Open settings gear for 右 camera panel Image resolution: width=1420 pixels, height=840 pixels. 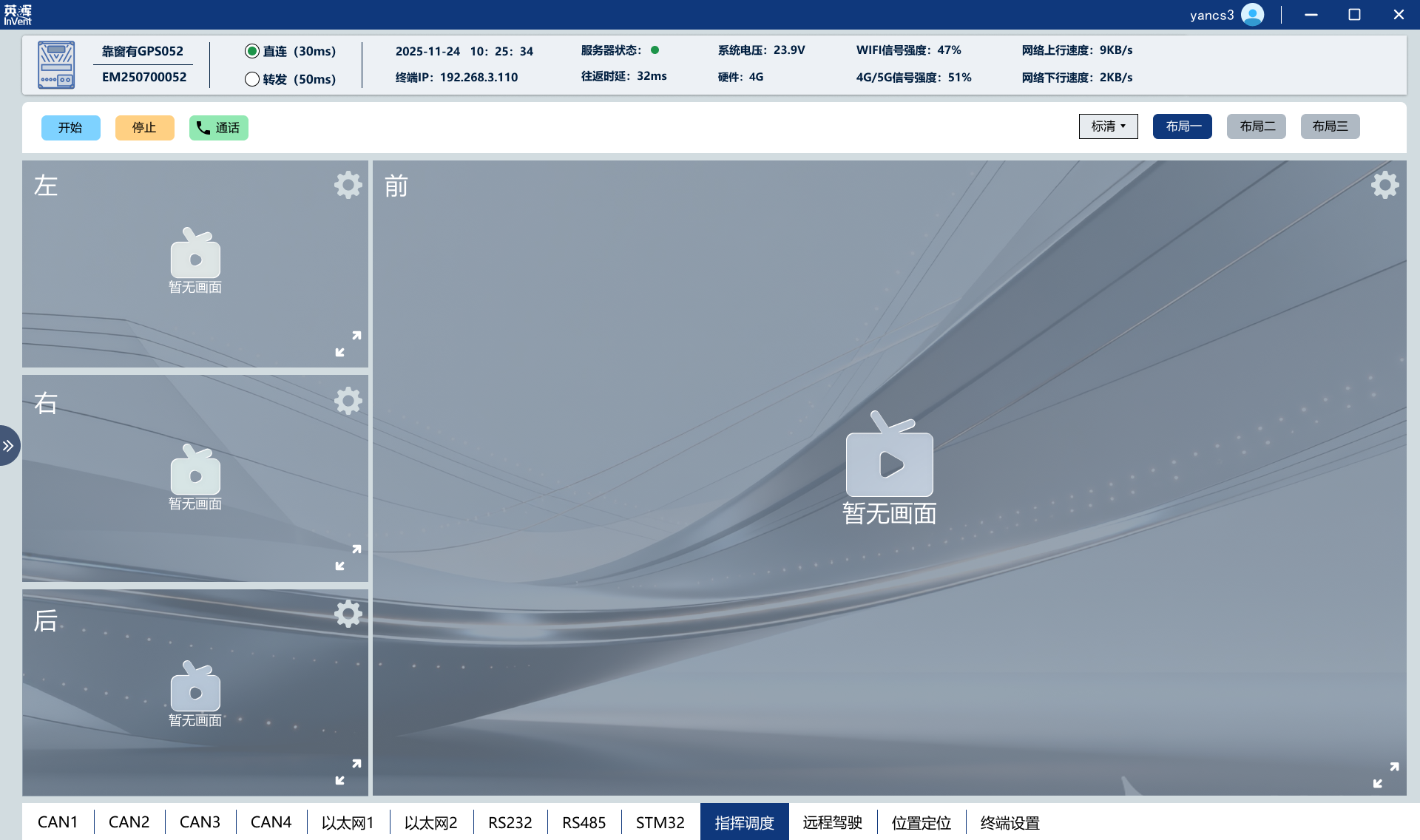pos(348,402)
